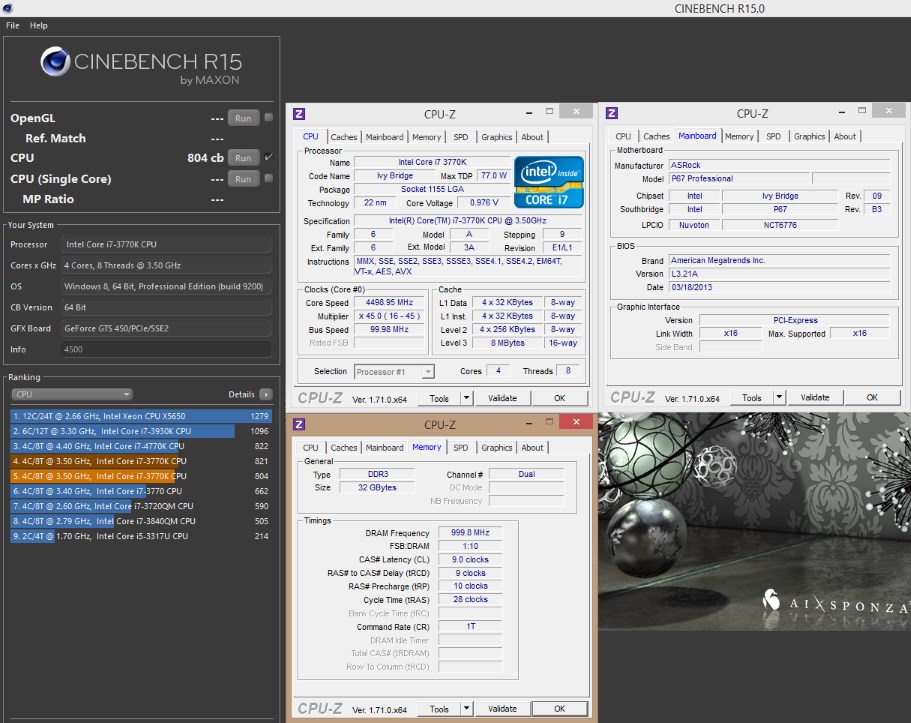The image size is (911, 723).
Task: Click OK in the Memory CPU-Z window
Action: (x=559, y=708)
